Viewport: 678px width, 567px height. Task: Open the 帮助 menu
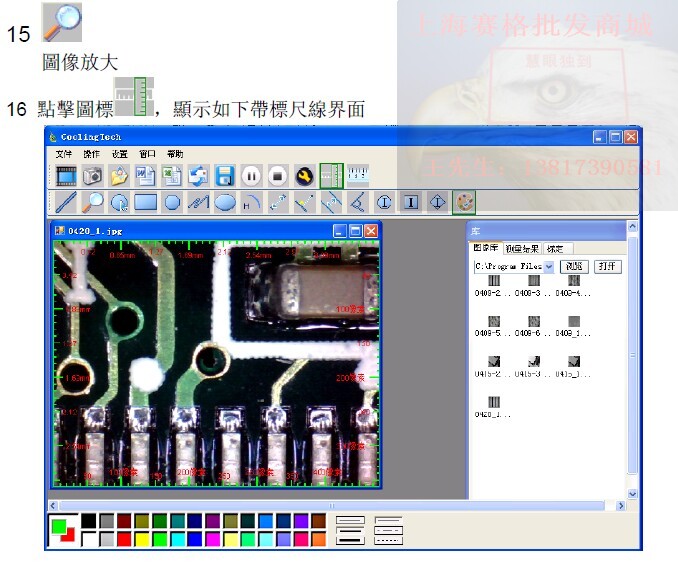pyautogui.click(x=175, y=154)
